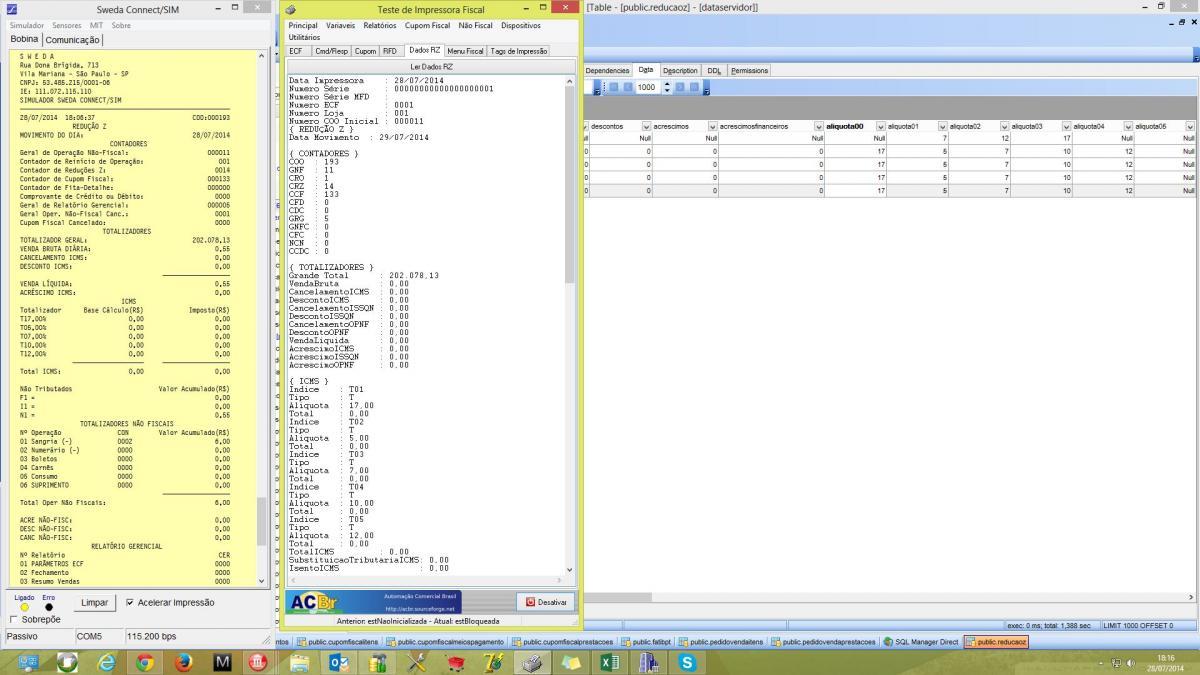Open the printer app taskbar icon
Screen dimensions: 1200x675
point(533,661)
